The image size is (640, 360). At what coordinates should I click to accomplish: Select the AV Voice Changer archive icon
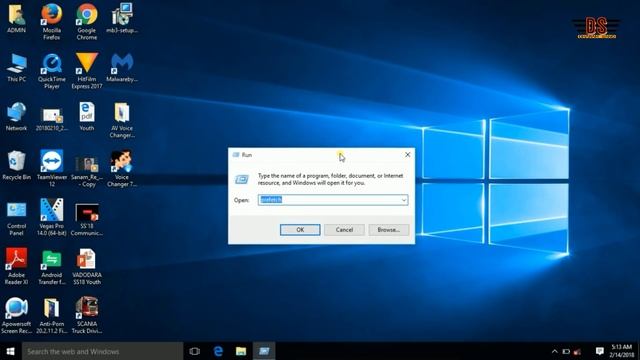click(122, 120)
